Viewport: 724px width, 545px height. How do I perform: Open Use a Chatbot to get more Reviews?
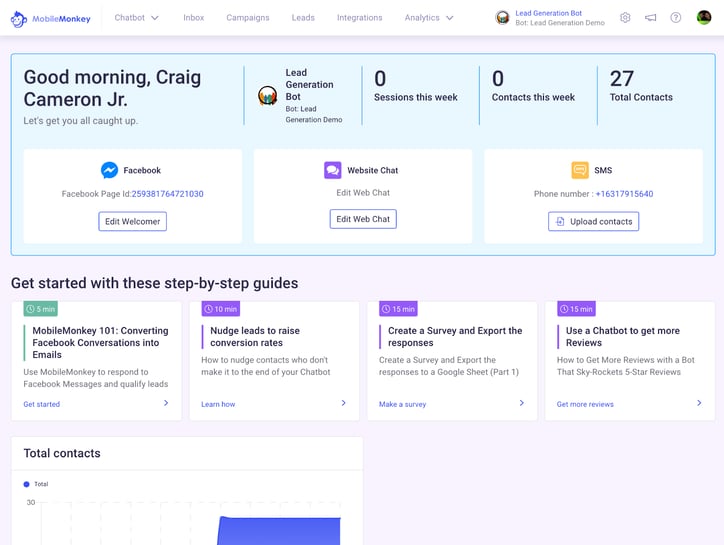622,337
